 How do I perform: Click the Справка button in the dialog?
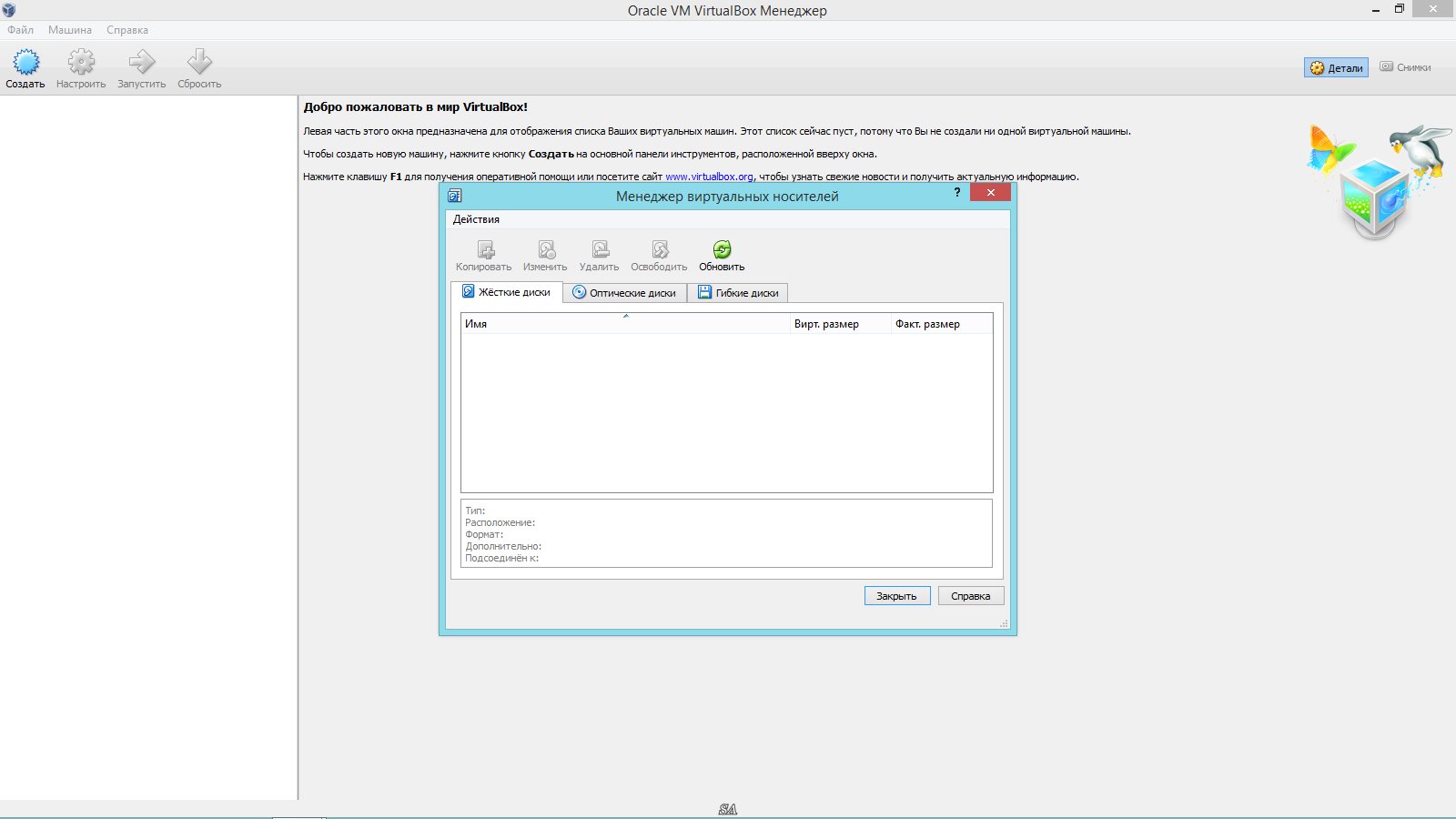(x=971, y=596)
